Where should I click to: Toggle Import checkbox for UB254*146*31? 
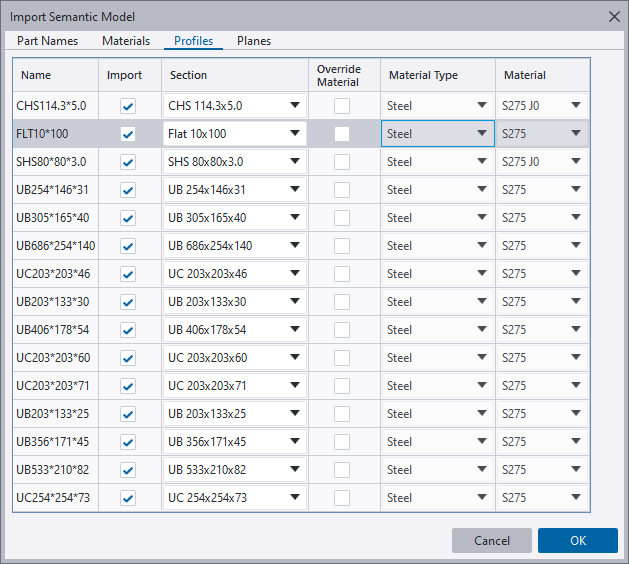coord(127,190)
